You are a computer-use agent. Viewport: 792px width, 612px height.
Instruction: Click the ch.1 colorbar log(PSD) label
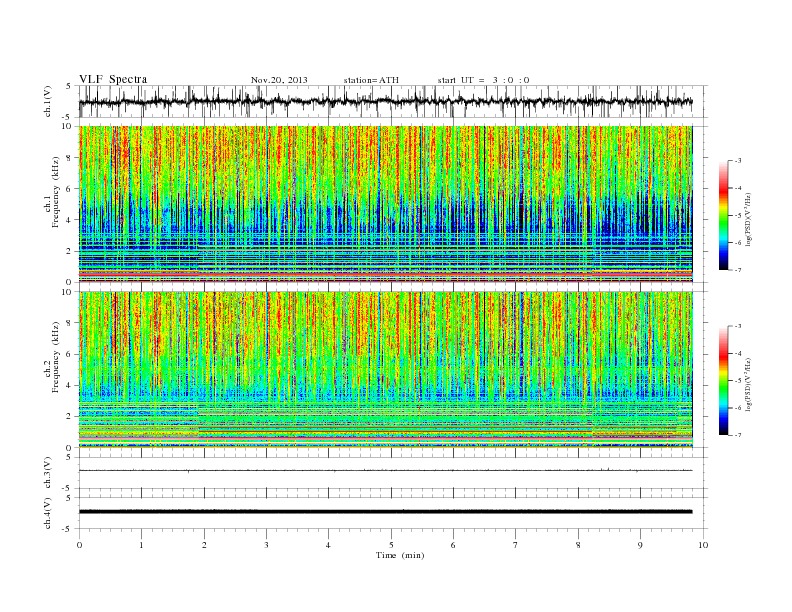click(749, 219)
